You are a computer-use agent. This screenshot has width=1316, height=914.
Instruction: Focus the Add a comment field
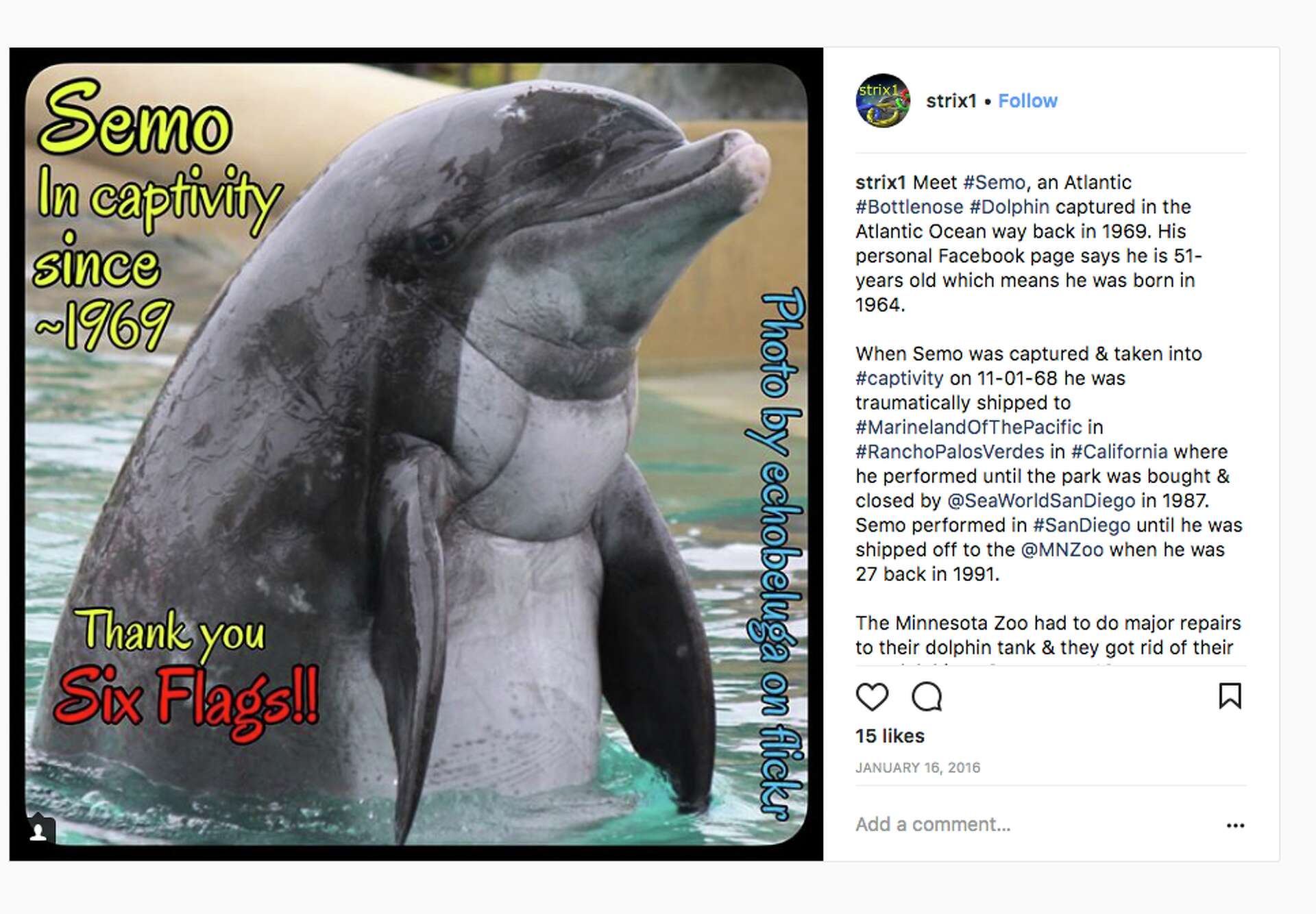(x=1034, y=824)
